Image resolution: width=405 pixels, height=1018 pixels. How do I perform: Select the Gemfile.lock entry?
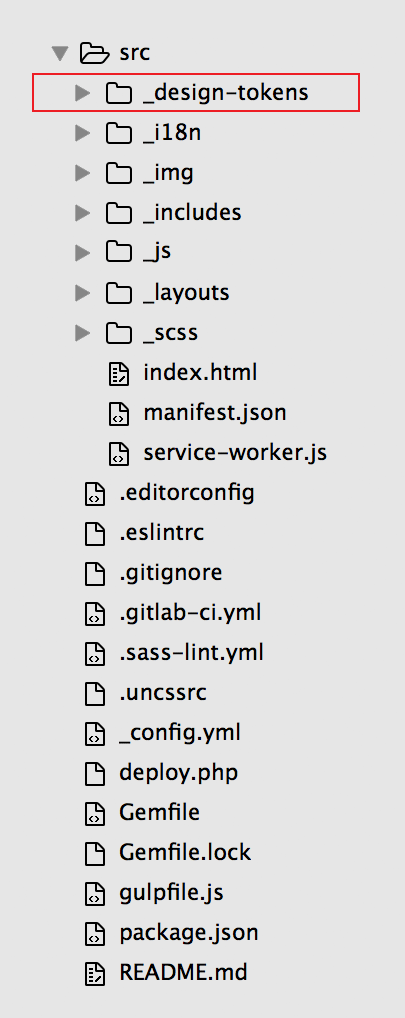click(185, 853)
